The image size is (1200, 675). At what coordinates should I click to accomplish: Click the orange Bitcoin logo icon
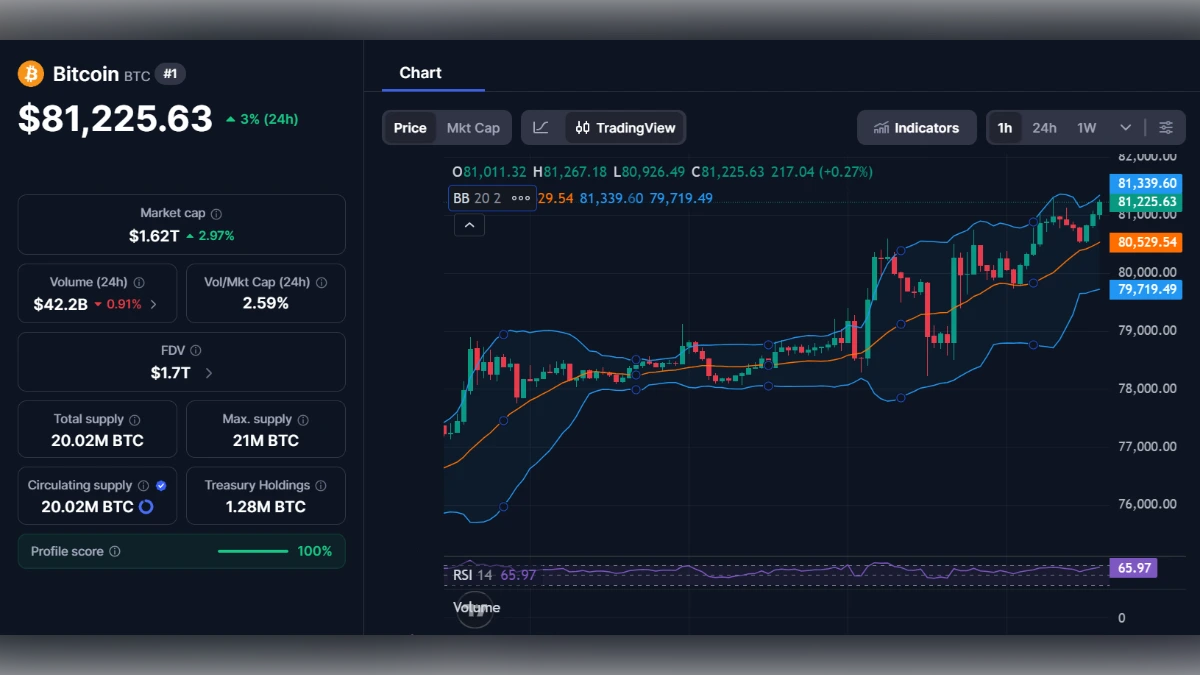[31, 74]
